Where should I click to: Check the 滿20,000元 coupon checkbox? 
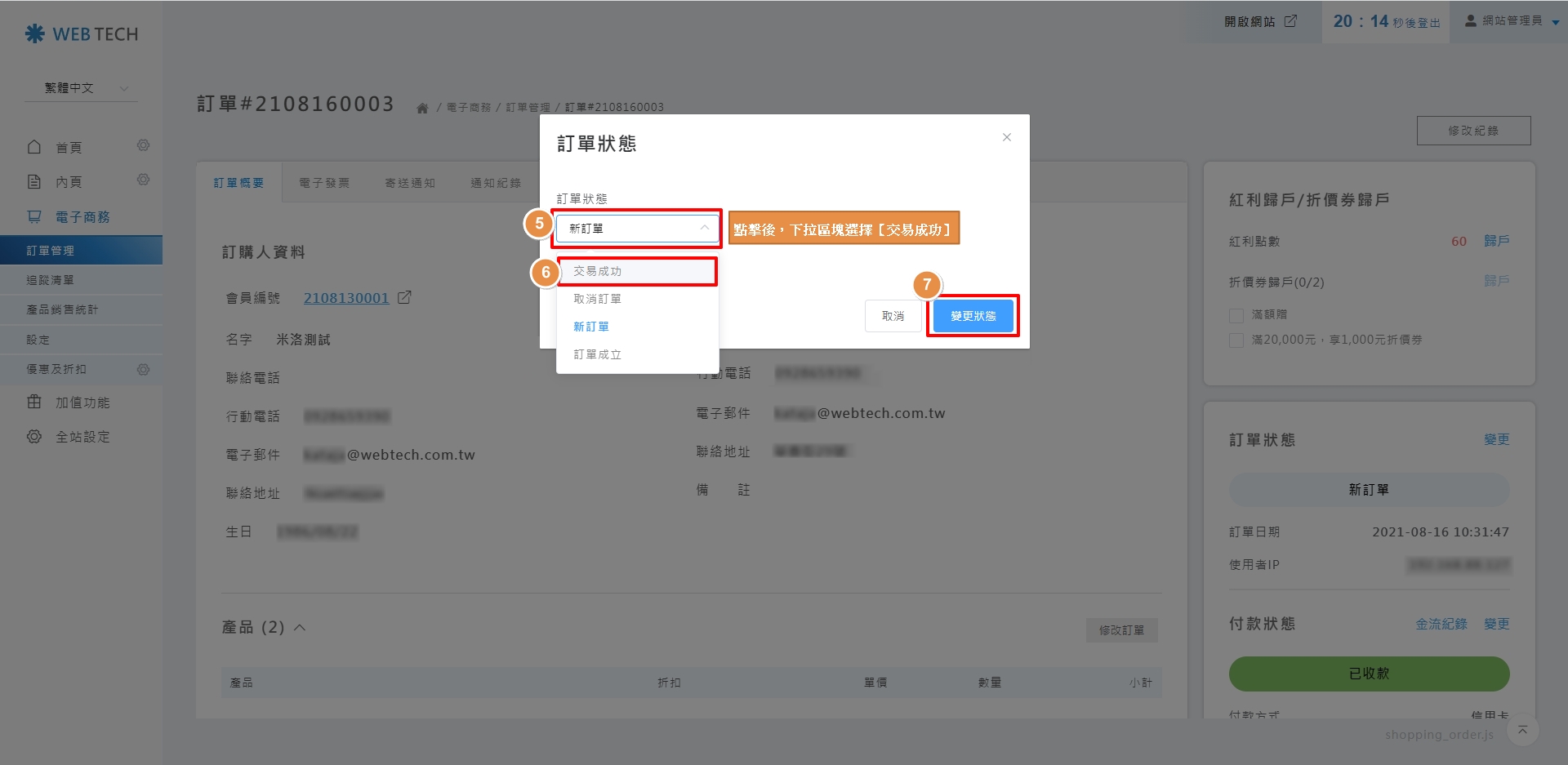1236,340
